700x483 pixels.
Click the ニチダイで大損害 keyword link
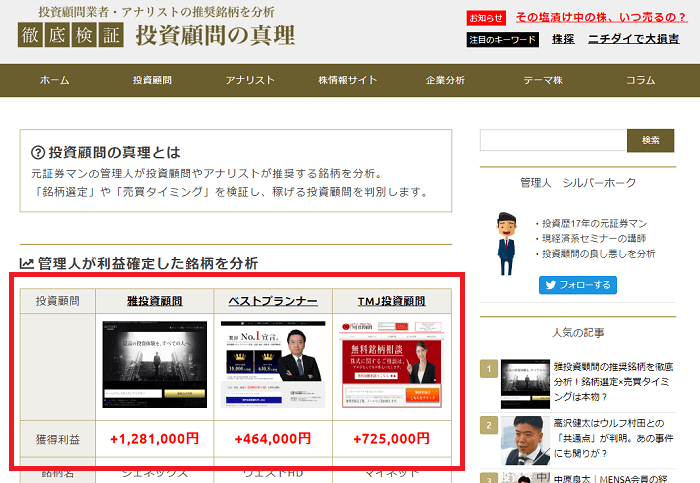coord(633,39)
